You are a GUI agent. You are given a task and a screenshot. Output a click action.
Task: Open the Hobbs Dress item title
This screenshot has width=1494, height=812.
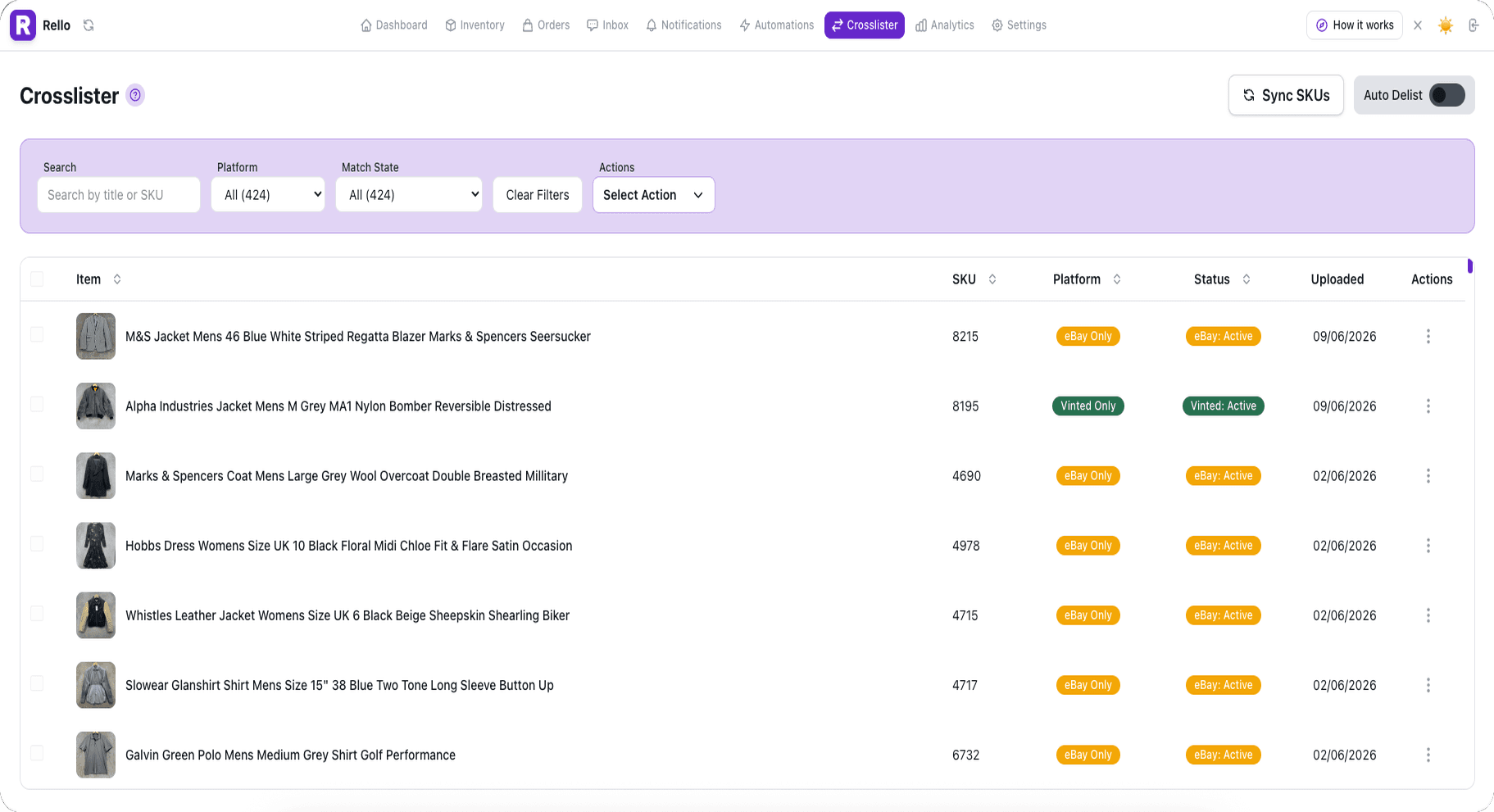coord(349,546)
